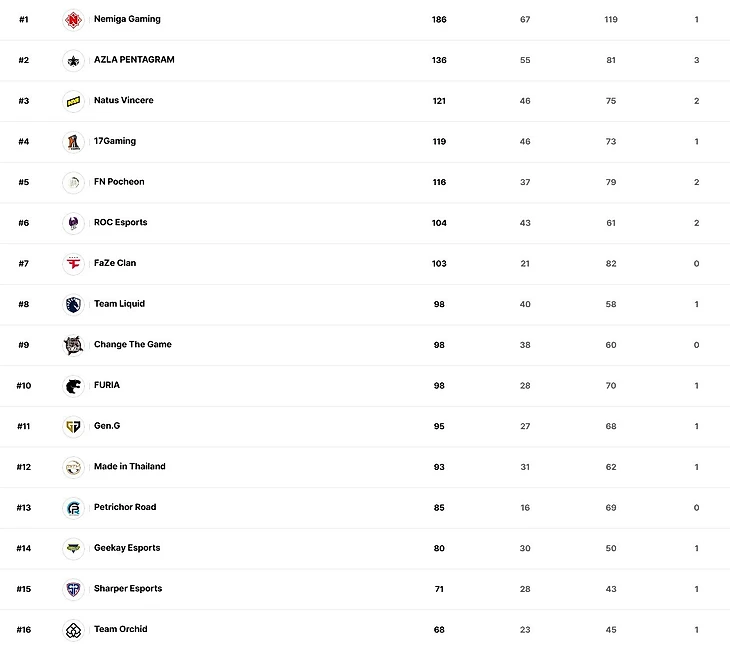Open the Sharper Esports team link
Screen dimensions: 730x650
[128, 589]
